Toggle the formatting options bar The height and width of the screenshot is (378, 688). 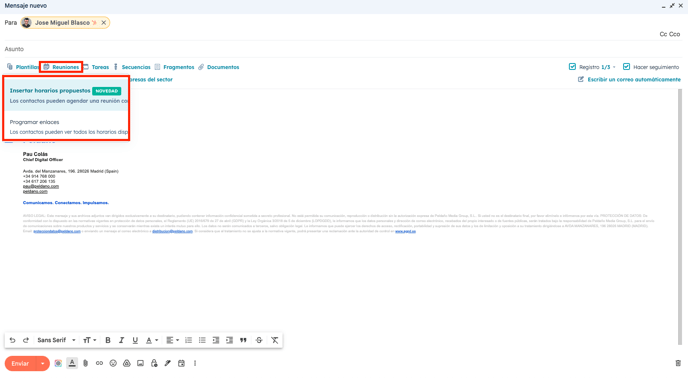pyautogui.click(x=72, y=363)
